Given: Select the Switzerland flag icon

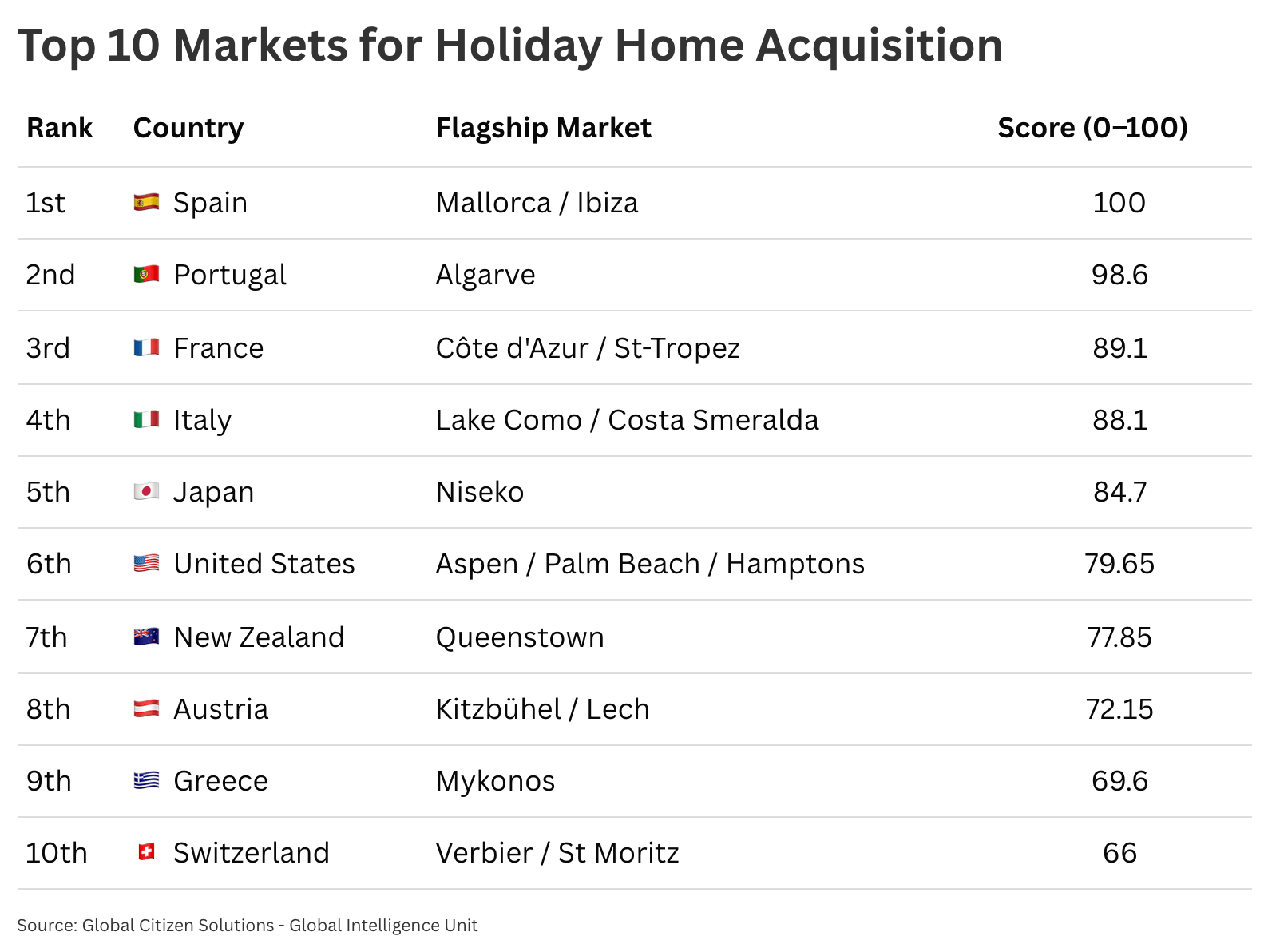Looking at the screenshot, I should tap(146, 853).
